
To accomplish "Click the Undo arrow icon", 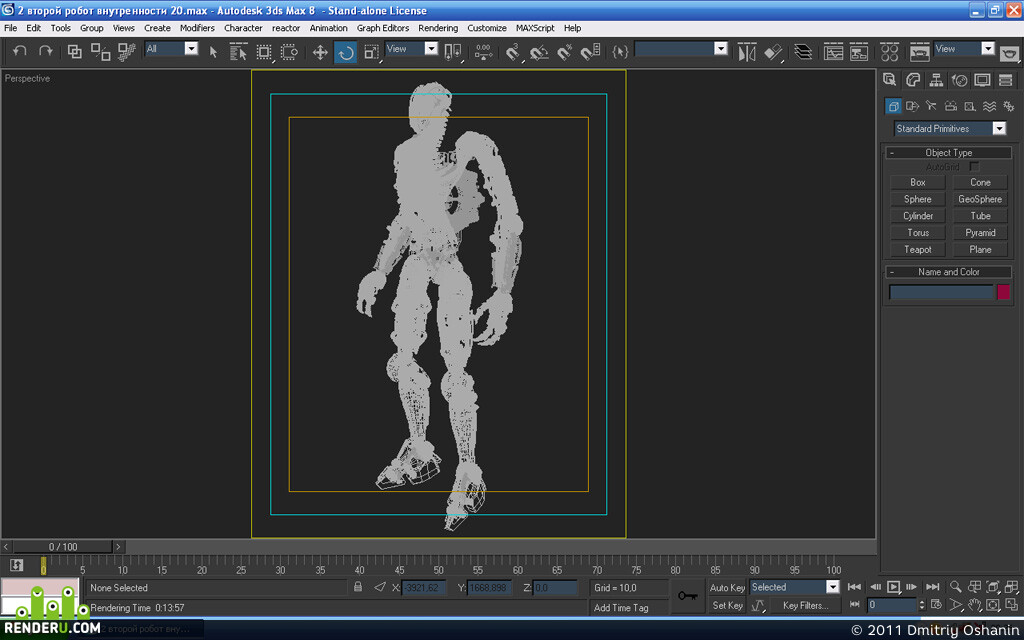I will click(x=20, y=51).
